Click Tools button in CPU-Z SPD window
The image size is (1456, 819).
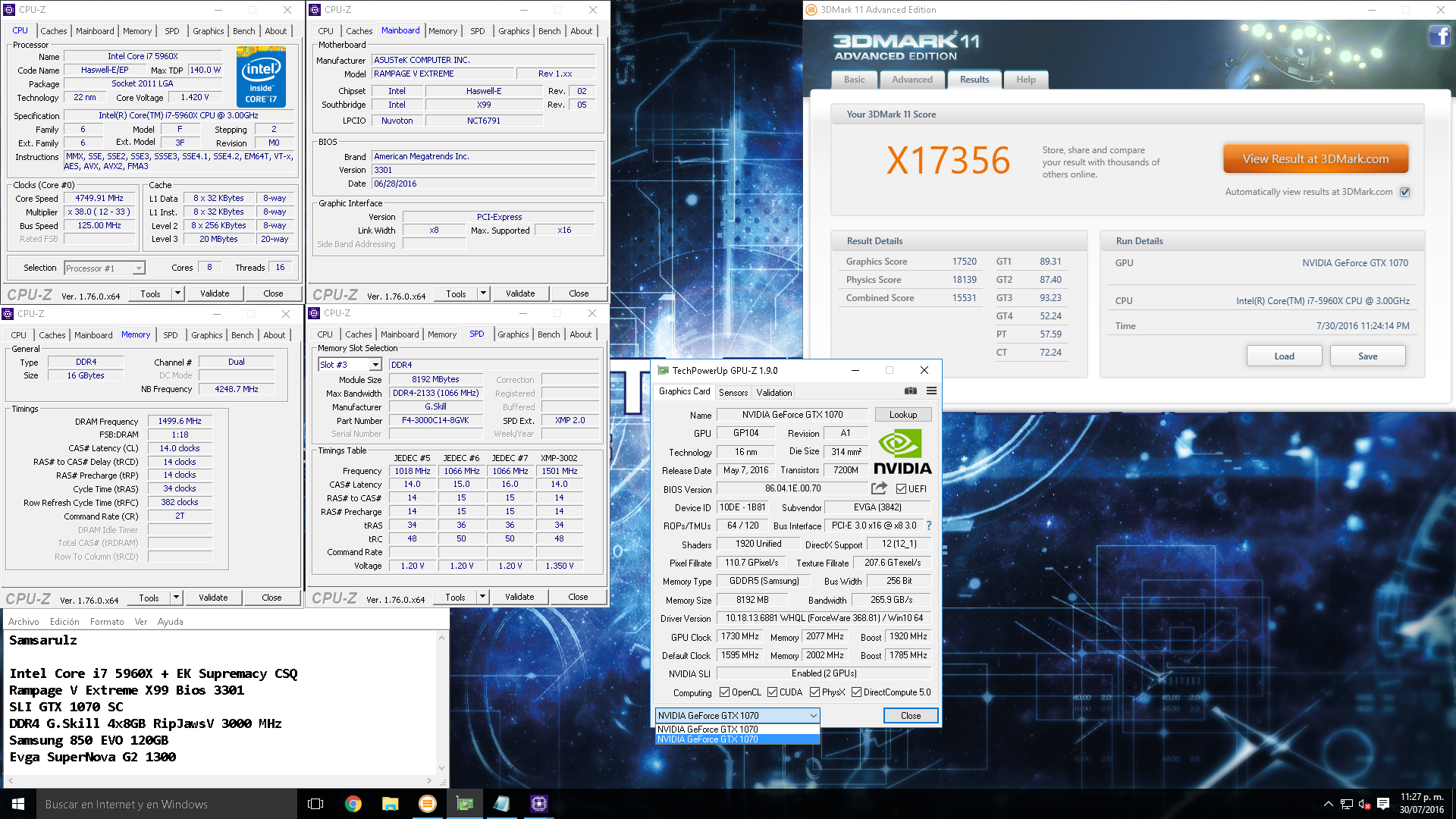tap(455, 597)
